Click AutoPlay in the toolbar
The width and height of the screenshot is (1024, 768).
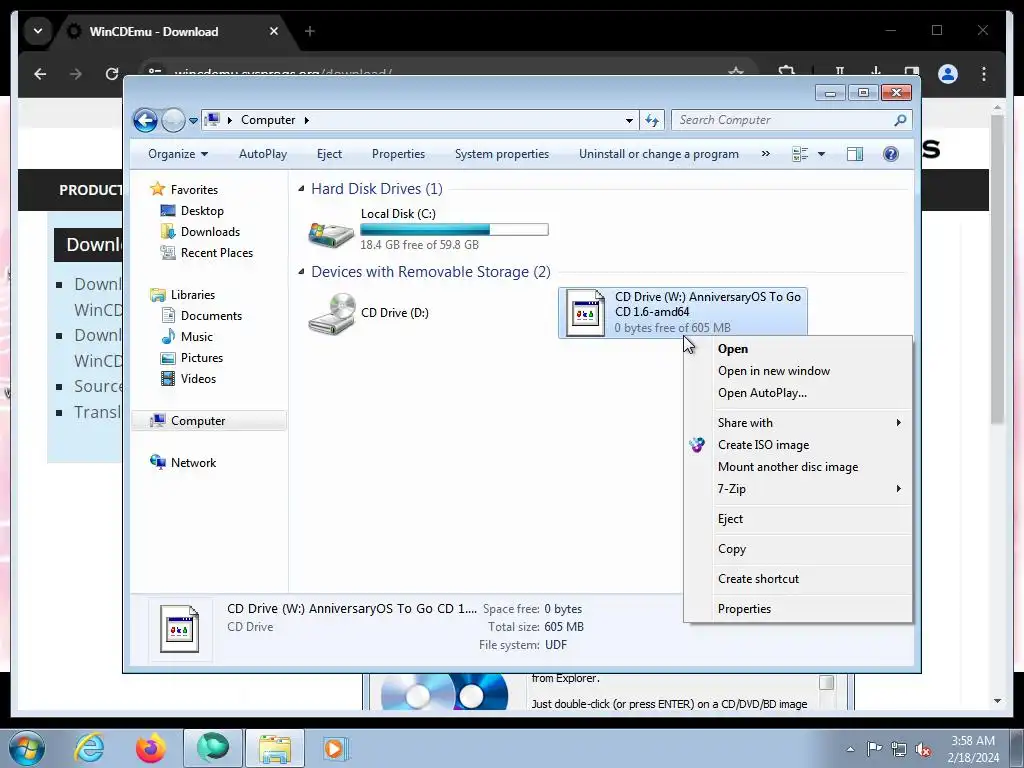(263, 154)
